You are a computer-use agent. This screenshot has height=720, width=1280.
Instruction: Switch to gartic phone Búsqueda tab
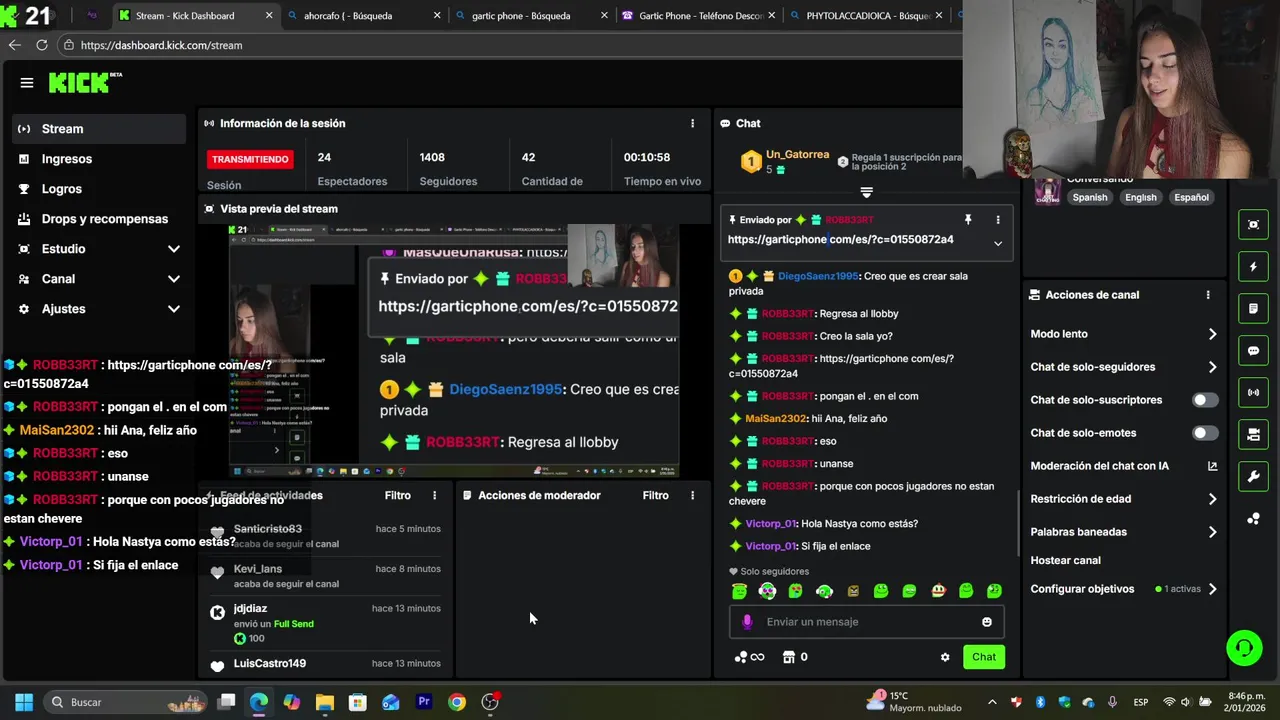[530, 16]
